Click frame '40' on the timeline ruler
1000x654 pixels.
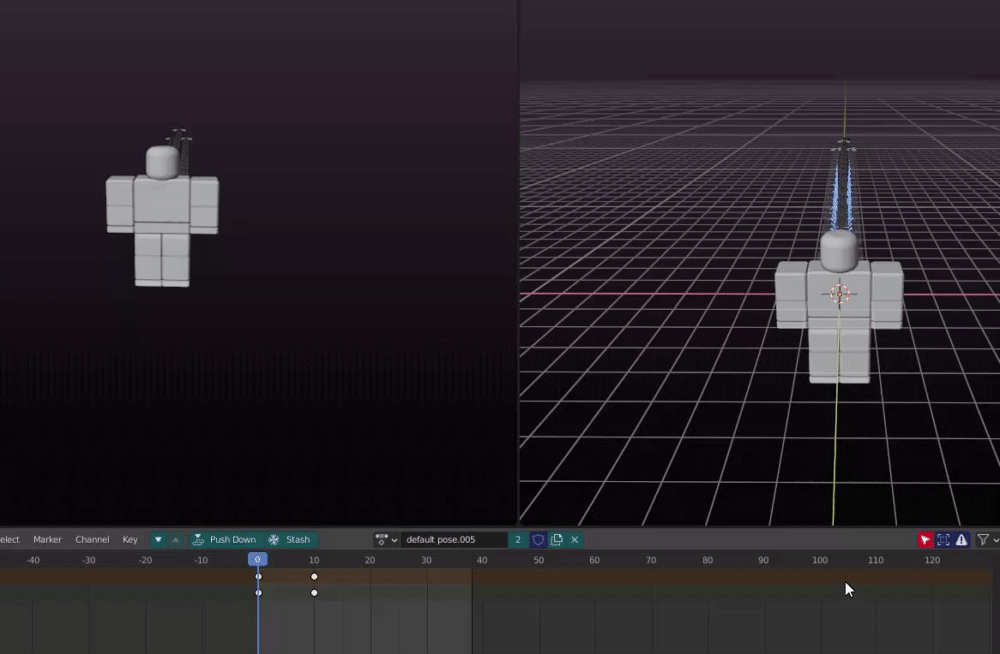click(x=482, y=560)
